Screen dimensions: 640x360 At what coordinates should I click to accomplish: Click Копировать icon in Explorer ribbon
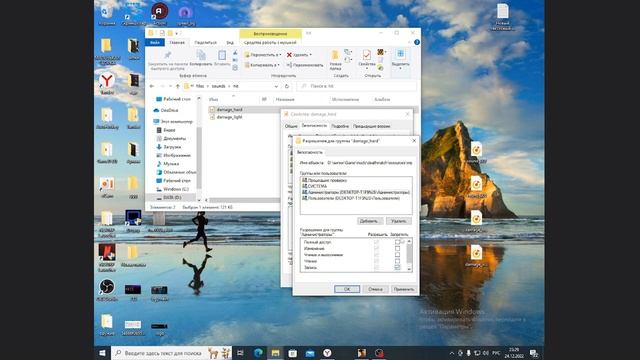pos(201,56)
